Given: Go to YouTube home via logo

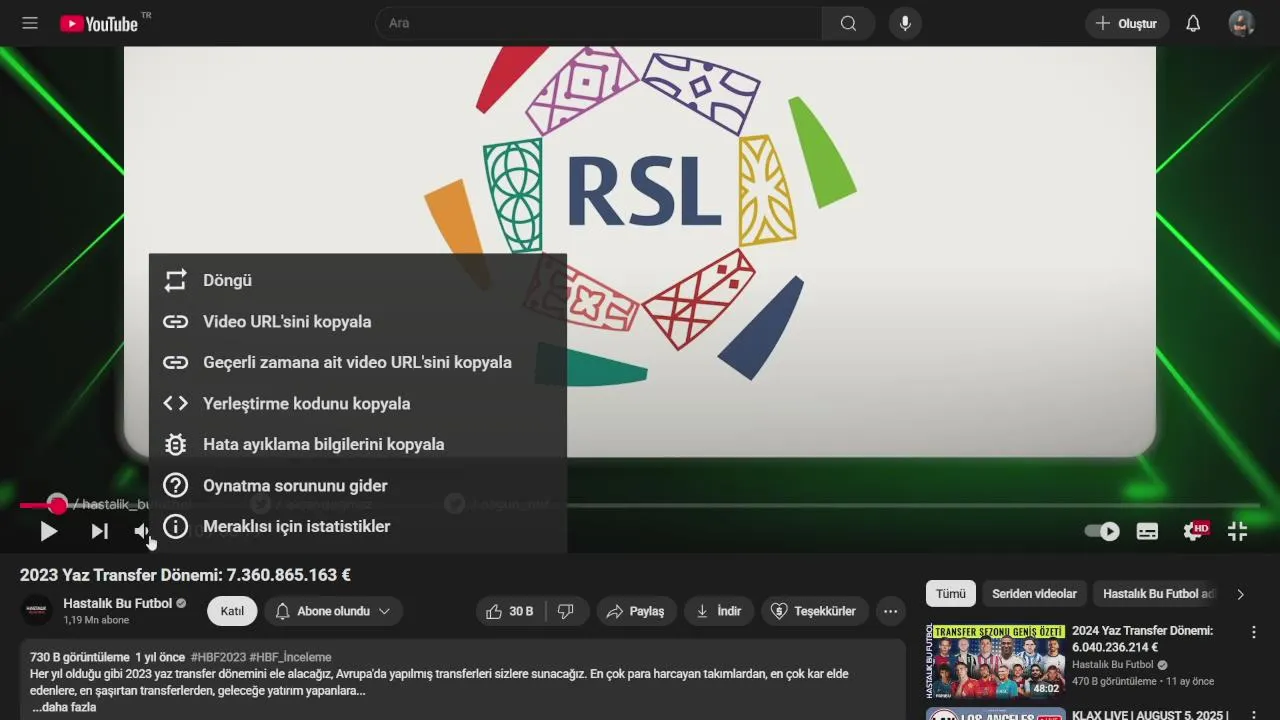Looking at the screenshot, I should point(99,23).
